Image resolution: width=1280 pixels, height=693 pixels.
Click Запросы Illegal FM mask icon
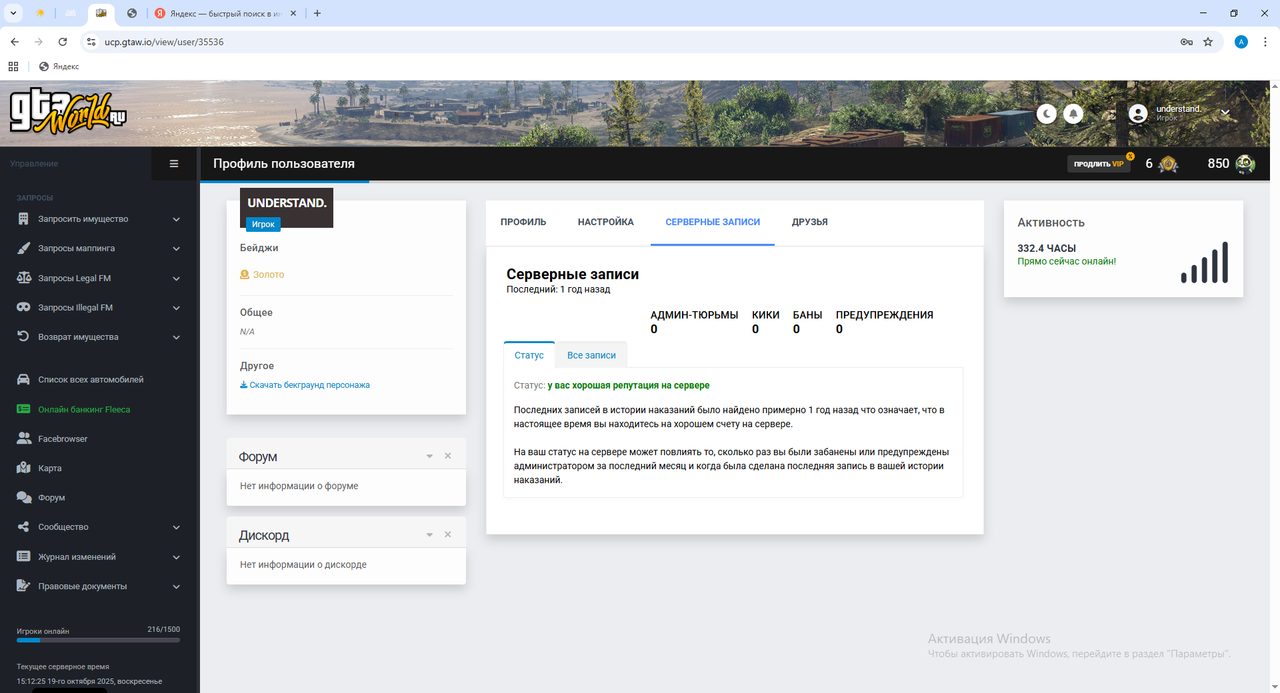[x=24, y=307]
